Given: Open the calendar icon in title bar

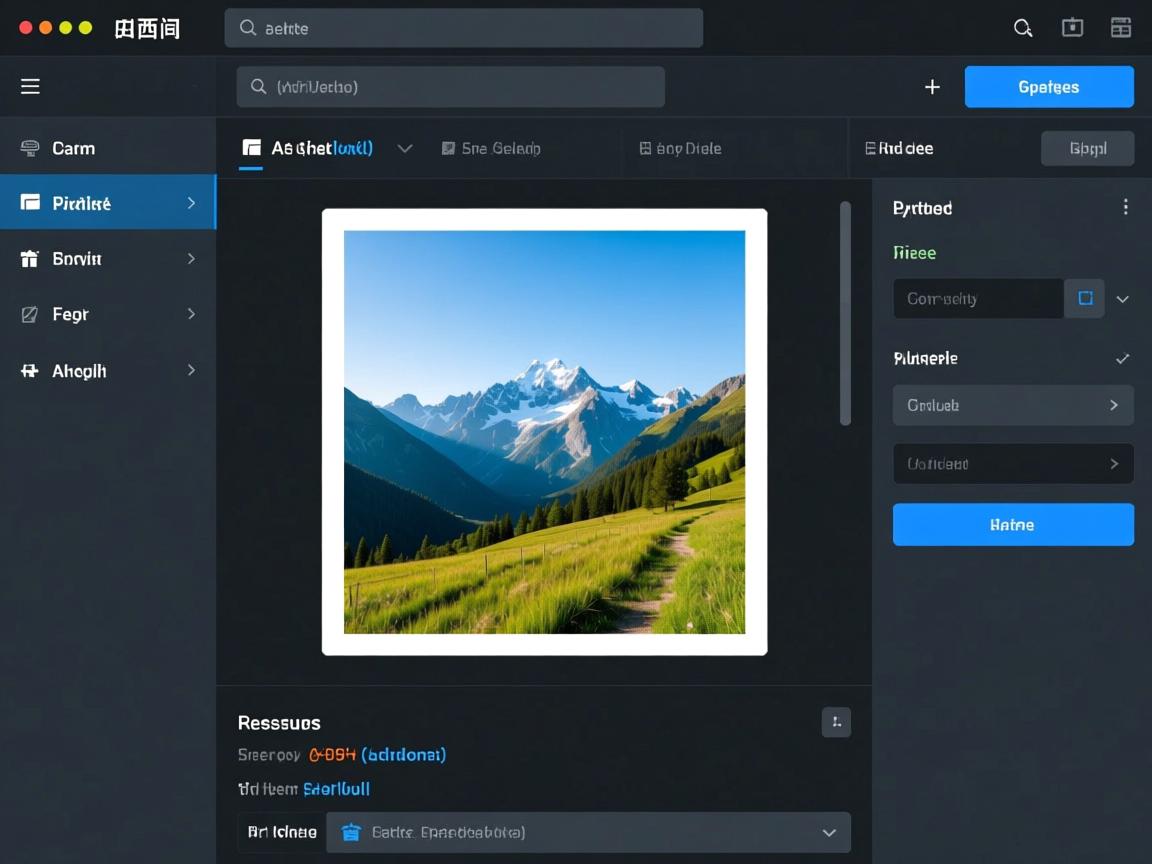Looking at the screenshot, I should (x=1072, y=28).
